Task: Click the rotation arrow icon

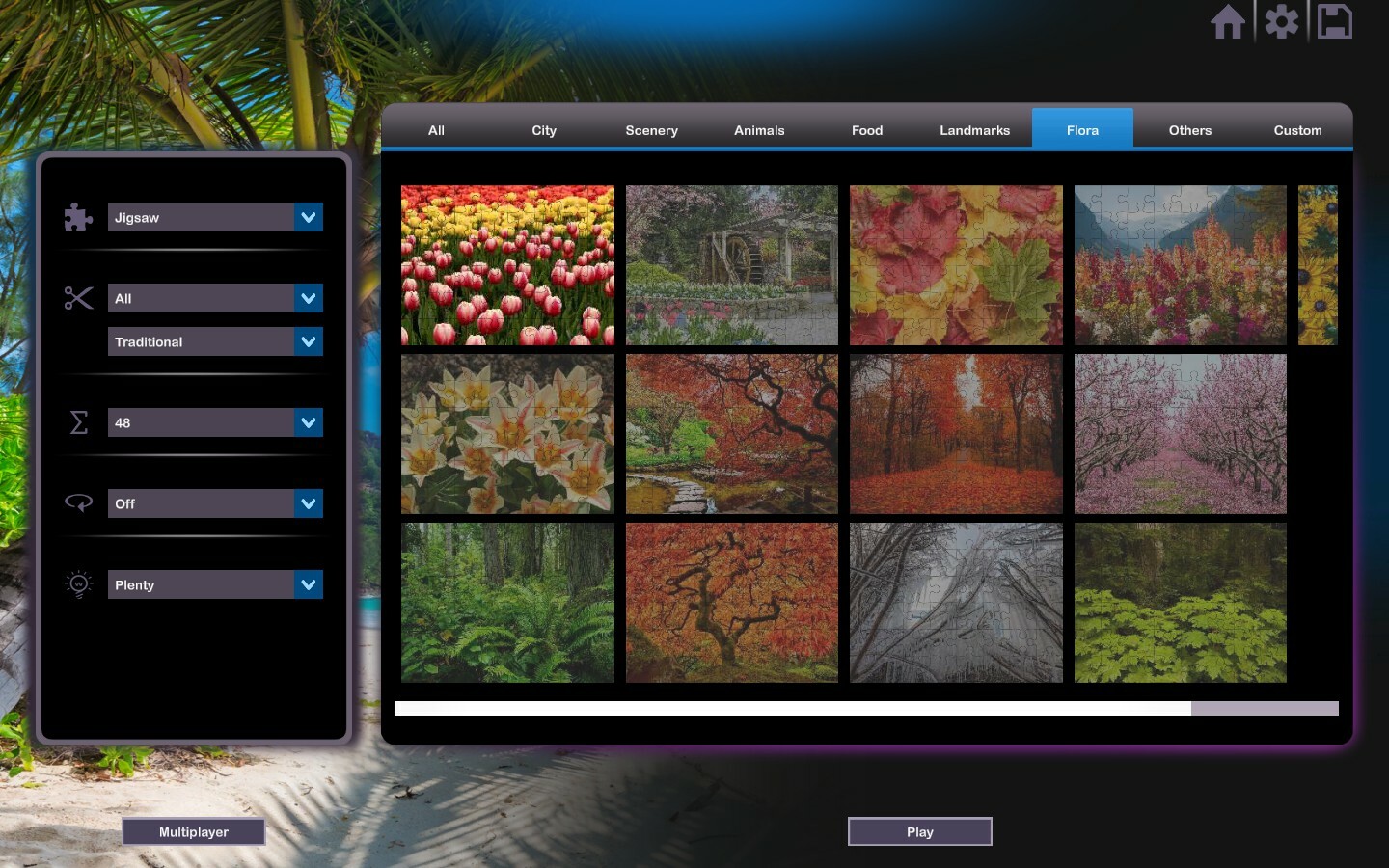Action: click(x=78, y=502)
